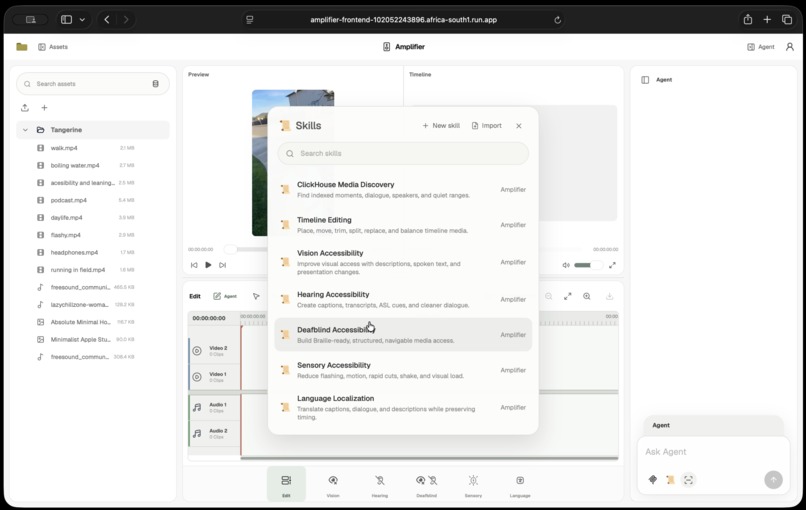Open Language Localization skill
This screenshot has width=806, height=510.
tap(403, 407)
